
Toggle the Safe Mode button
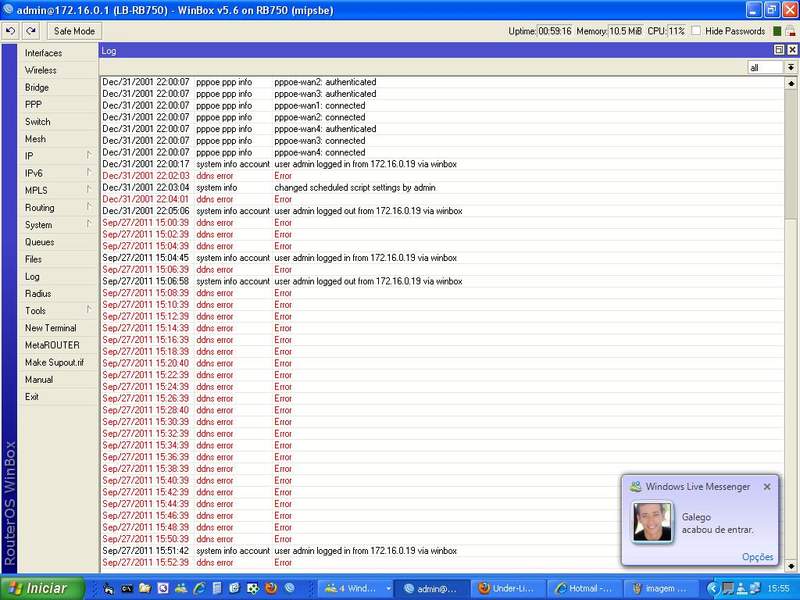point(74,31)
